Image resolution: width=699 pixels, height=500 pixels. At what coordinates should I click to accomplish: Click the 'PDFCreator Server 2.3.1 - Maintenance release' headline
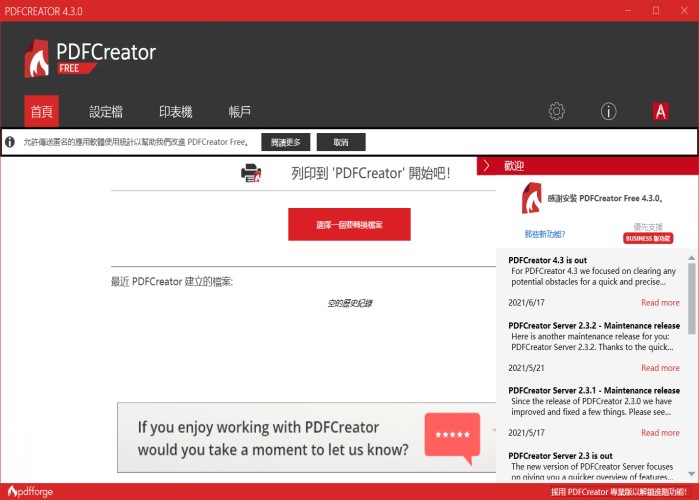click(x=594, y=390)
